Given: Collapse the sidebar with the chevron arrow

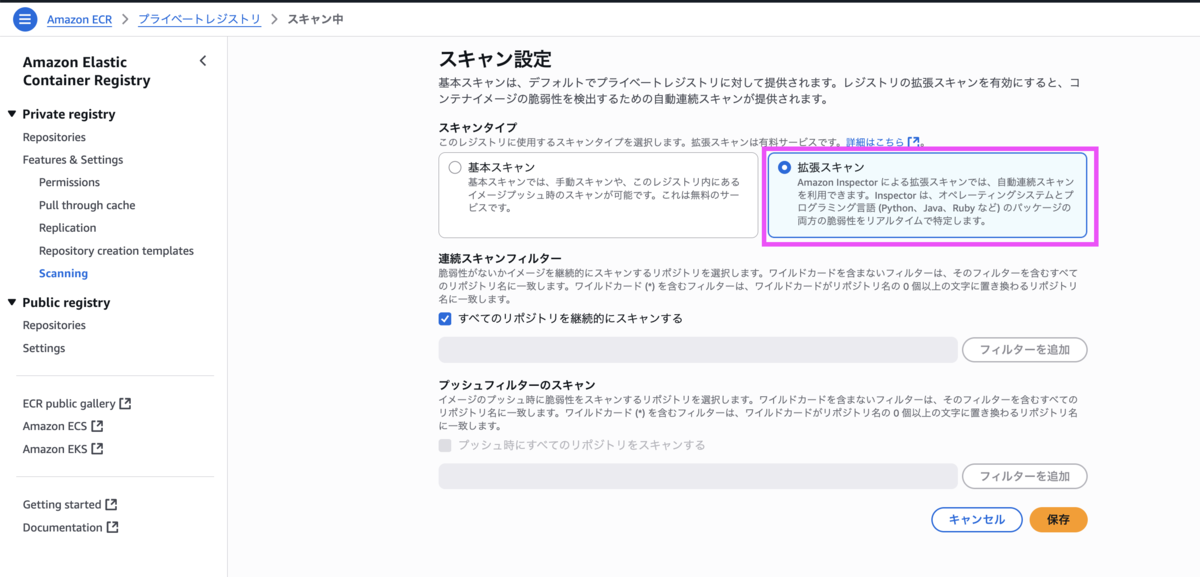Looking at the screenshot, I should 203,61.
